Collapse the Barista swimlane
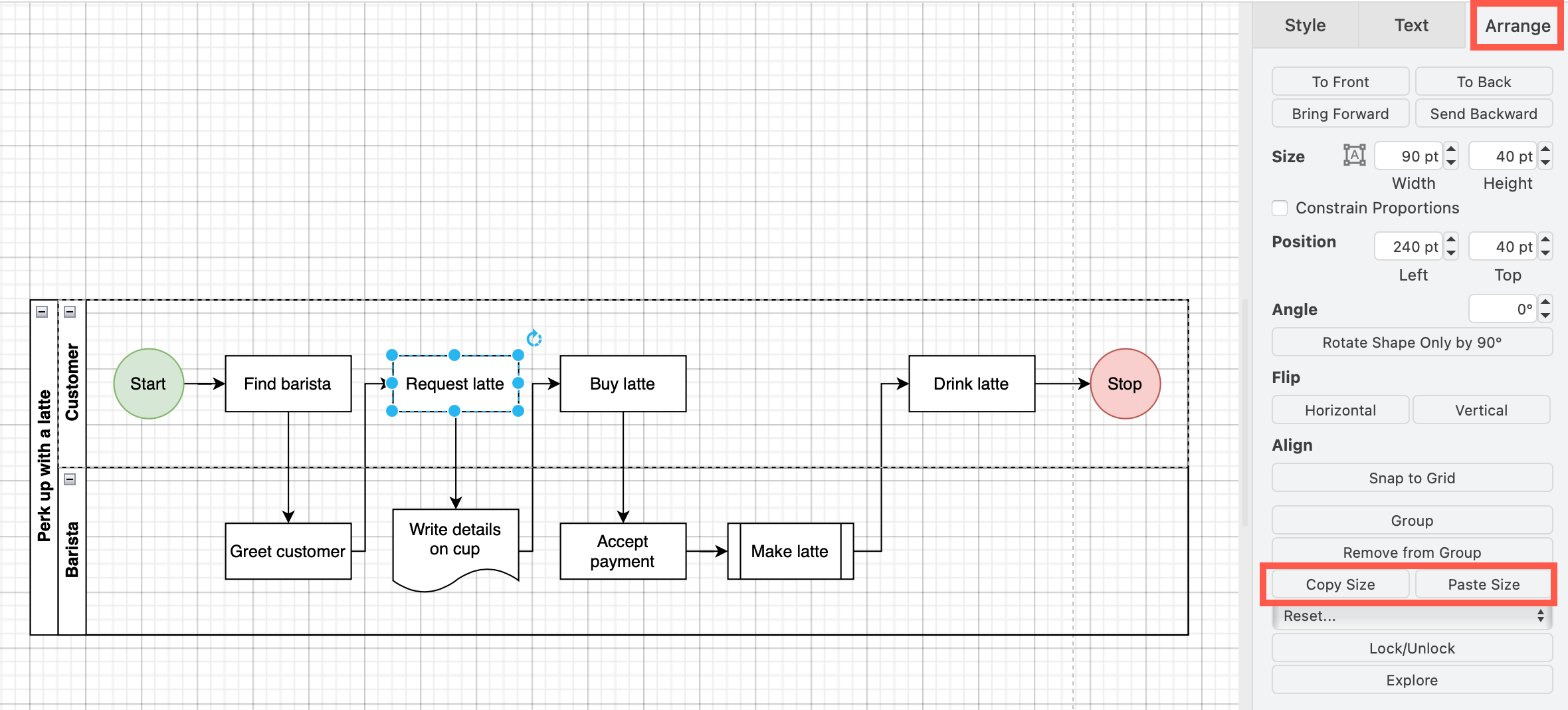 pyautogui.click(x=71, y=479)
